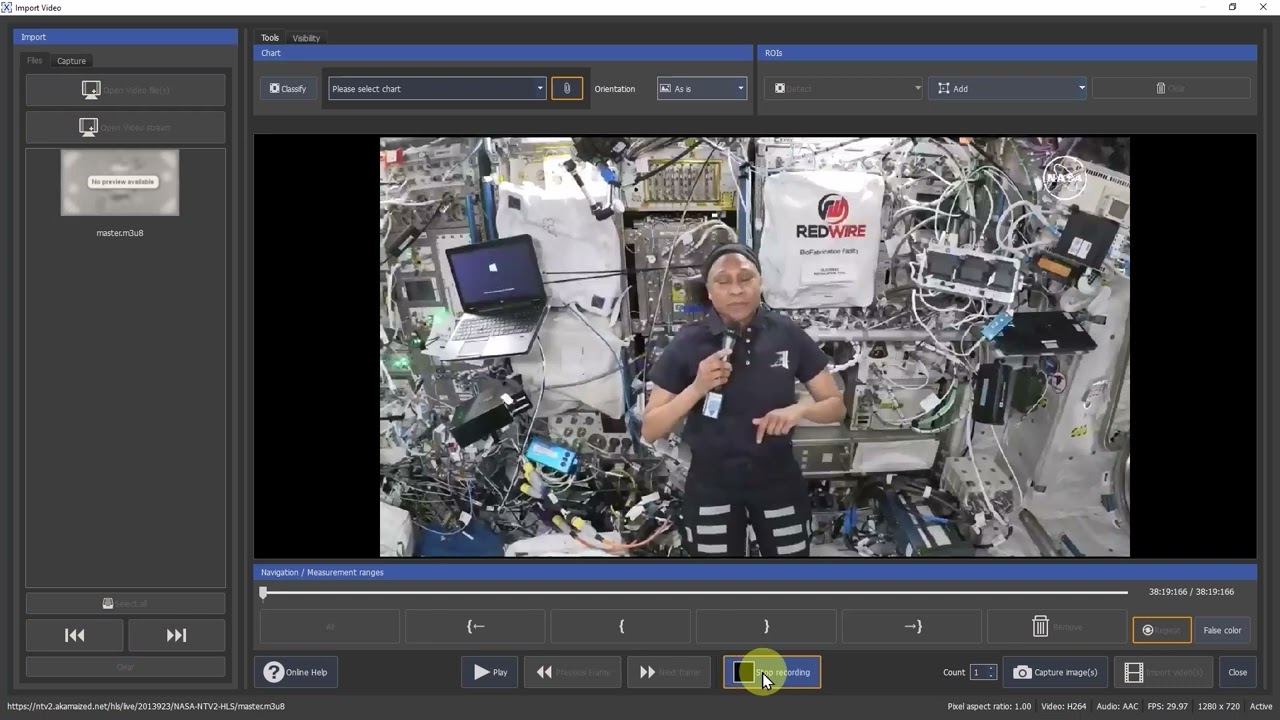Step to the Next frame

click(669, 672)
